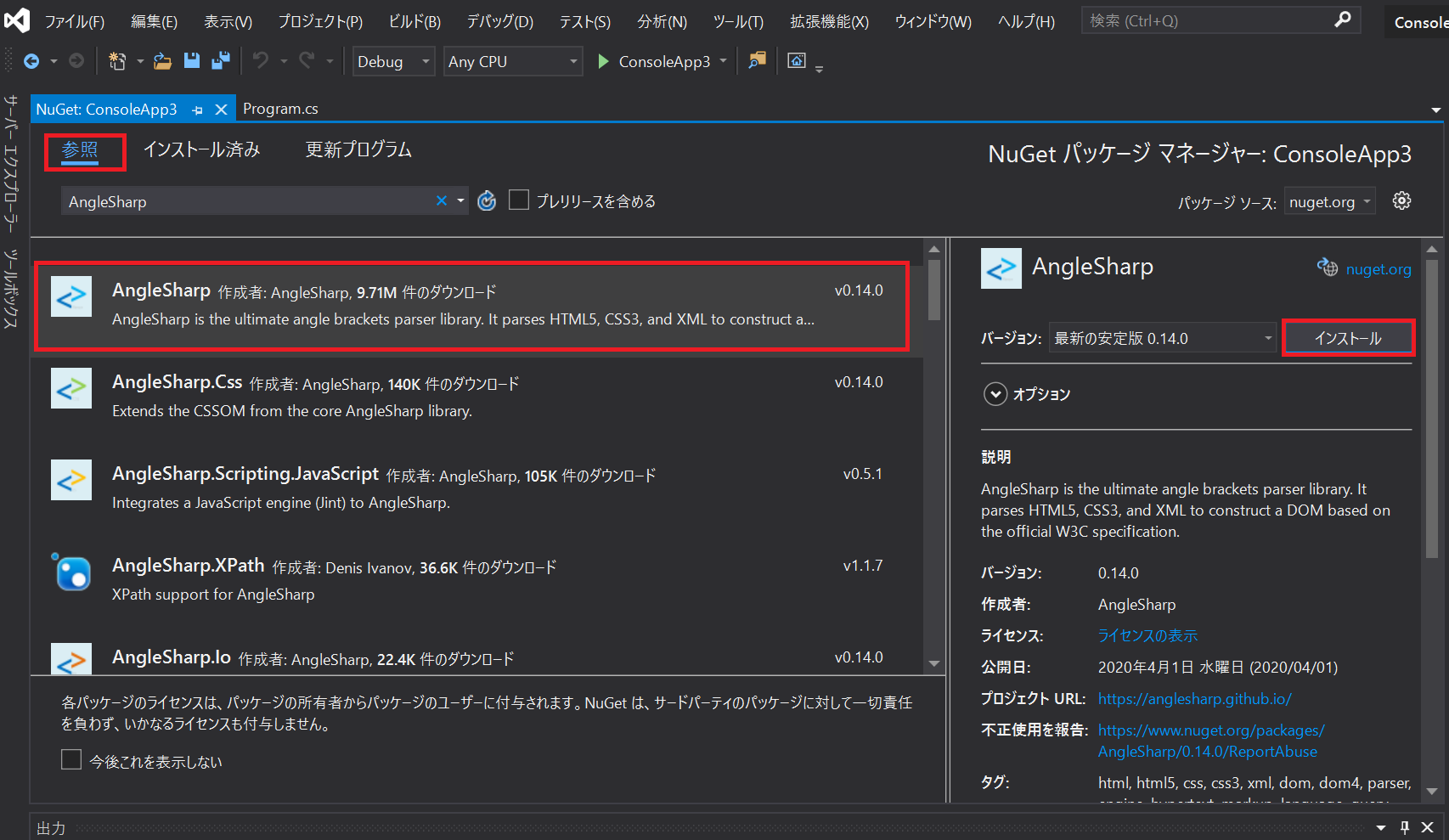Viewport: 1449px width, 840px height.
Task: Open the Toolbox side tab
Action: click(10, 290)
